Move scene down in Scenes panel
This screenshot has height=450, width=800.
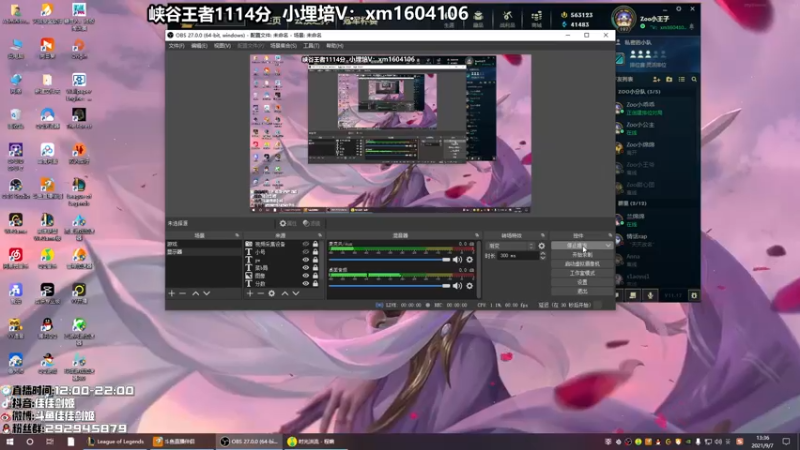207,293
